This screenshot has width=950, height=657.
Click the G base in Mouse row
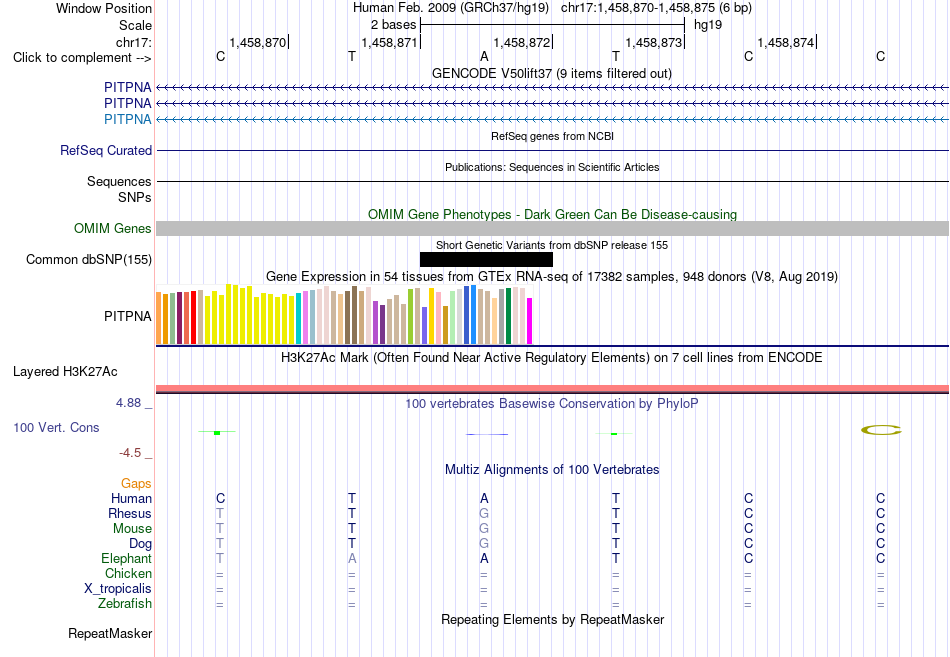484,529
